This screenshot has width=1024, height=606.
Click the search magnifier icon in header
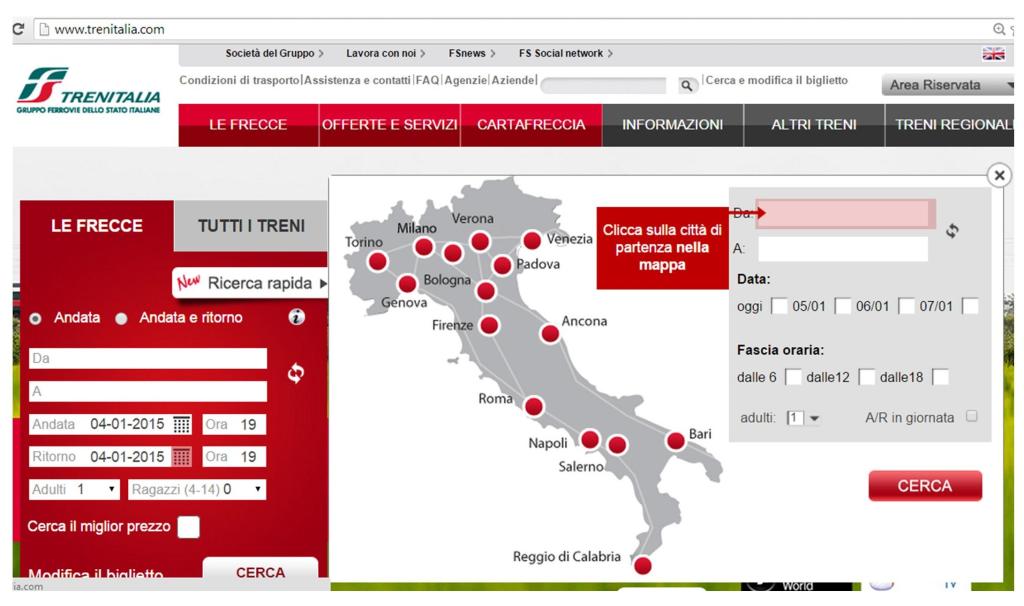click(686, 86)
